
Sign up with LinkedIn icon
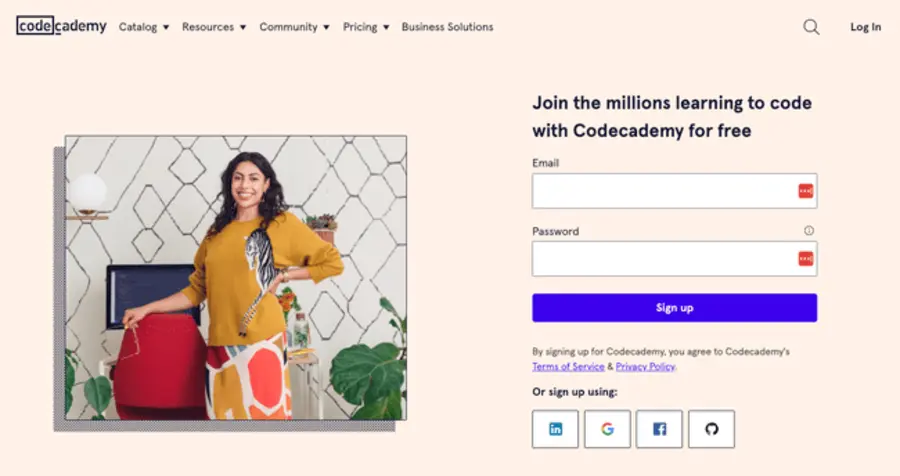(x=555, y=429)
